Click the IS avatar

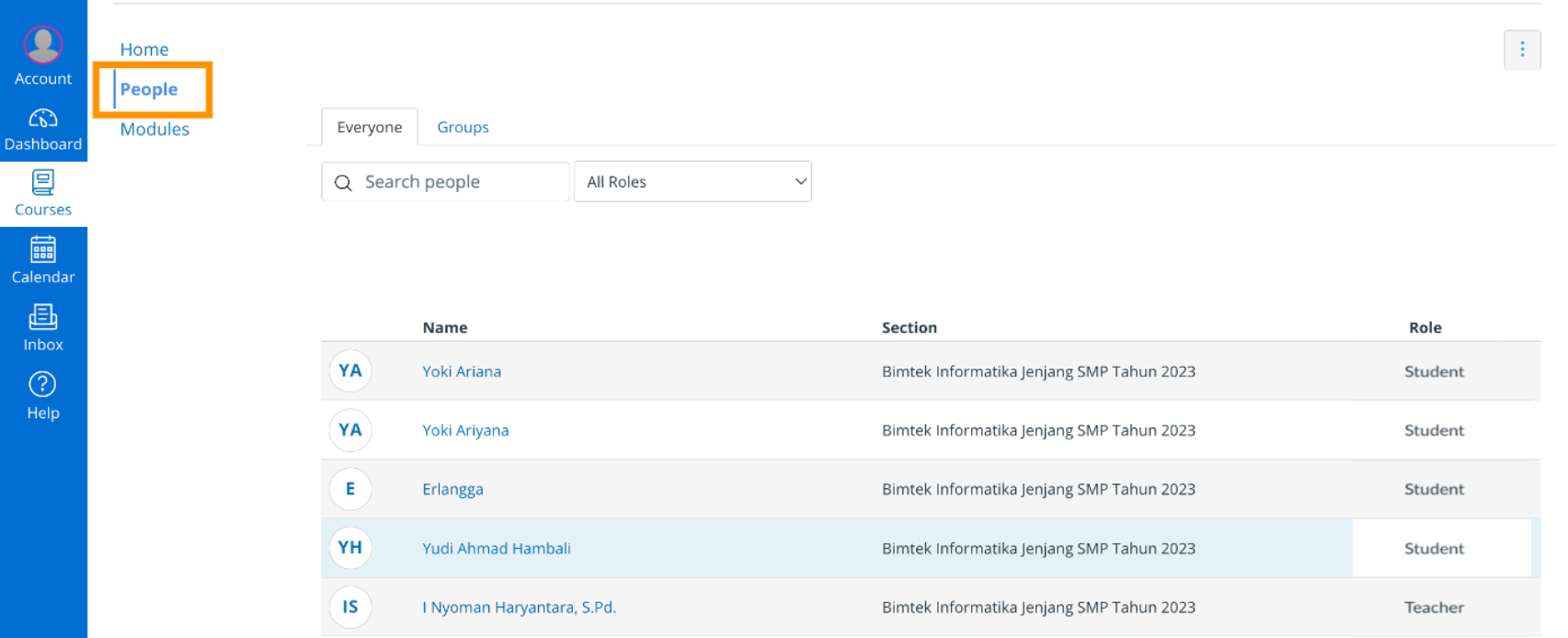[350, 607]
